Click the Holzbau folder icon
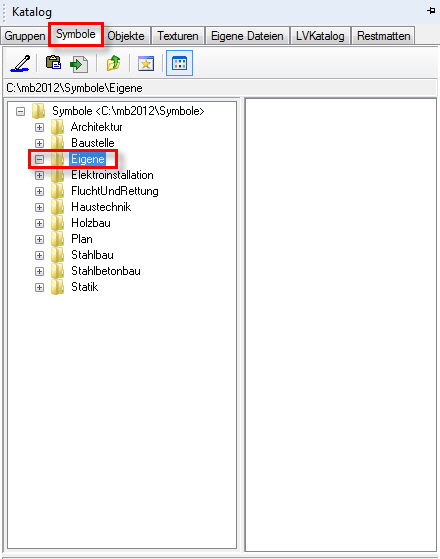Viewport: 440px width, 559px height. pos(57,223)
